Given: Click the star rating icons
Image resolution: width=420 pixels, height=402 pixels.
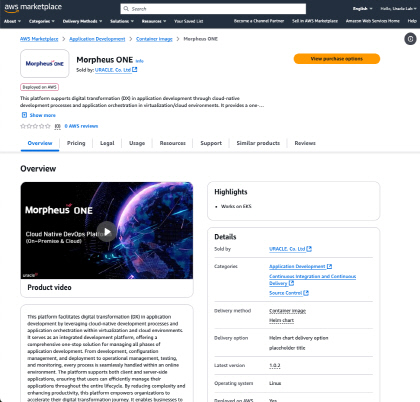Looking at the screenshot, I should [35, 126].
